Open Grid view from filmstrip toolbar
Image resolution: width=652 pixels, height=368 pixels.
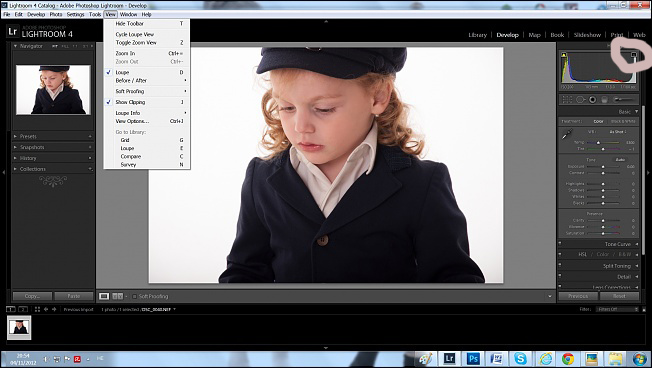tap(37, 309)
